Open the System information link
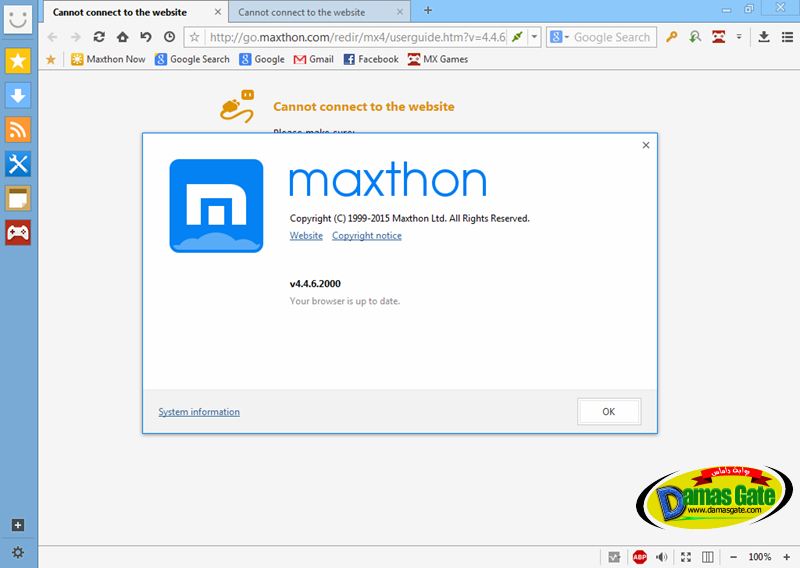 (x=199, y=412)
